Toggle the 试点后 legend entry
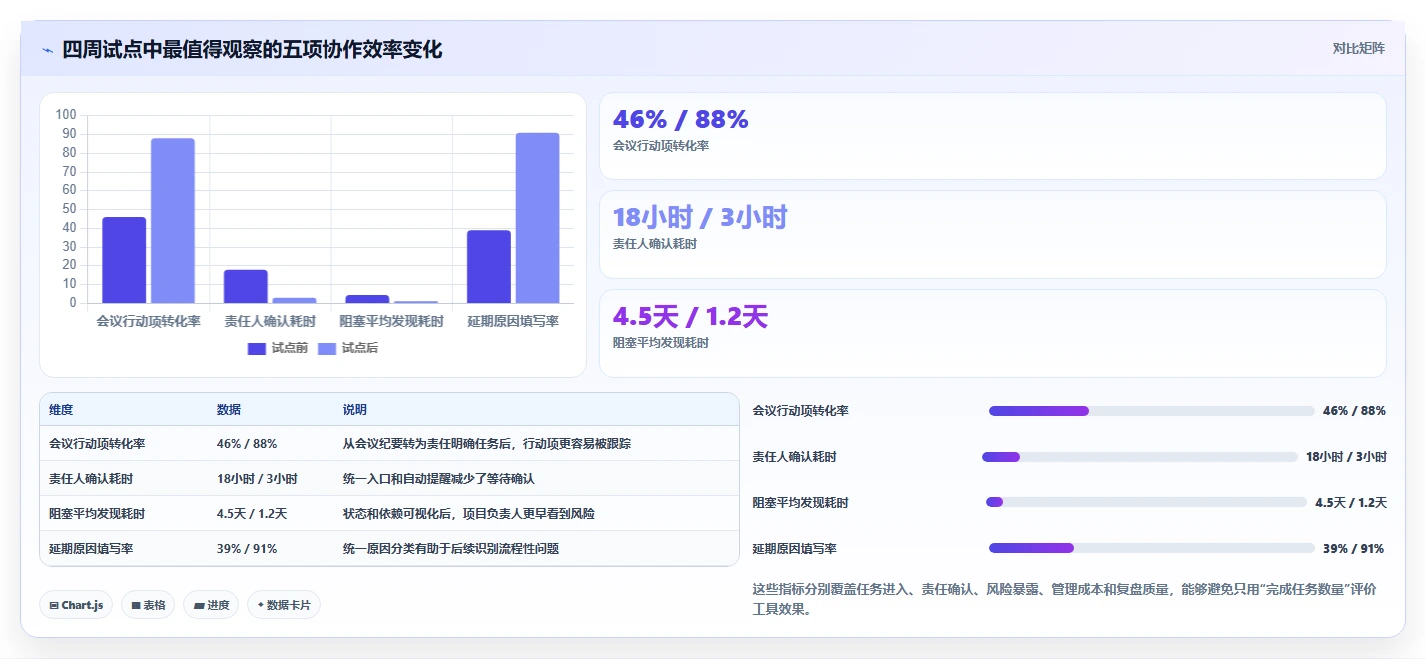This screenshot has width=1426, height=659. (347, 348)
